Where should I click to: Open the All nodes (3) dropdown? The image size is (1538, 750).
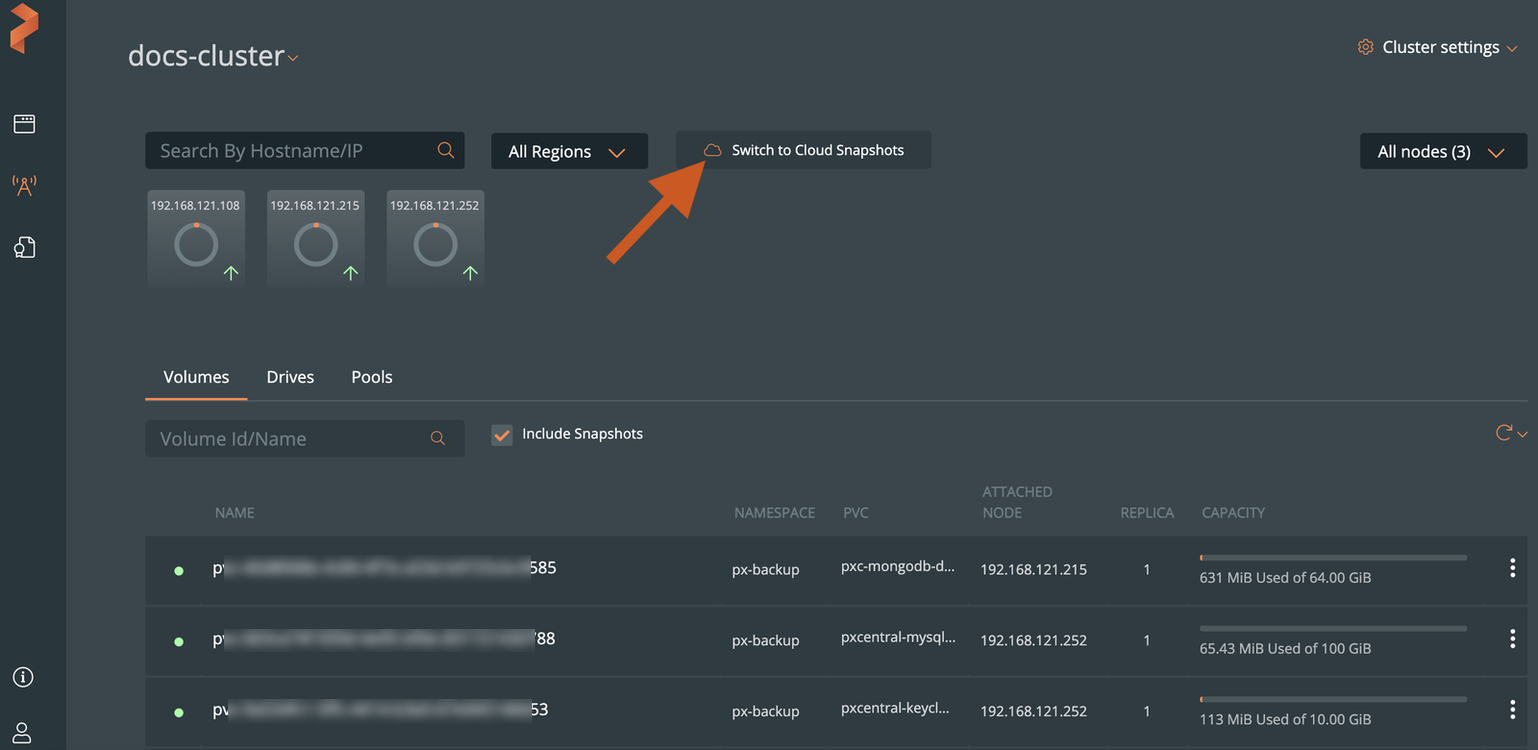[x=1443, y=151]
